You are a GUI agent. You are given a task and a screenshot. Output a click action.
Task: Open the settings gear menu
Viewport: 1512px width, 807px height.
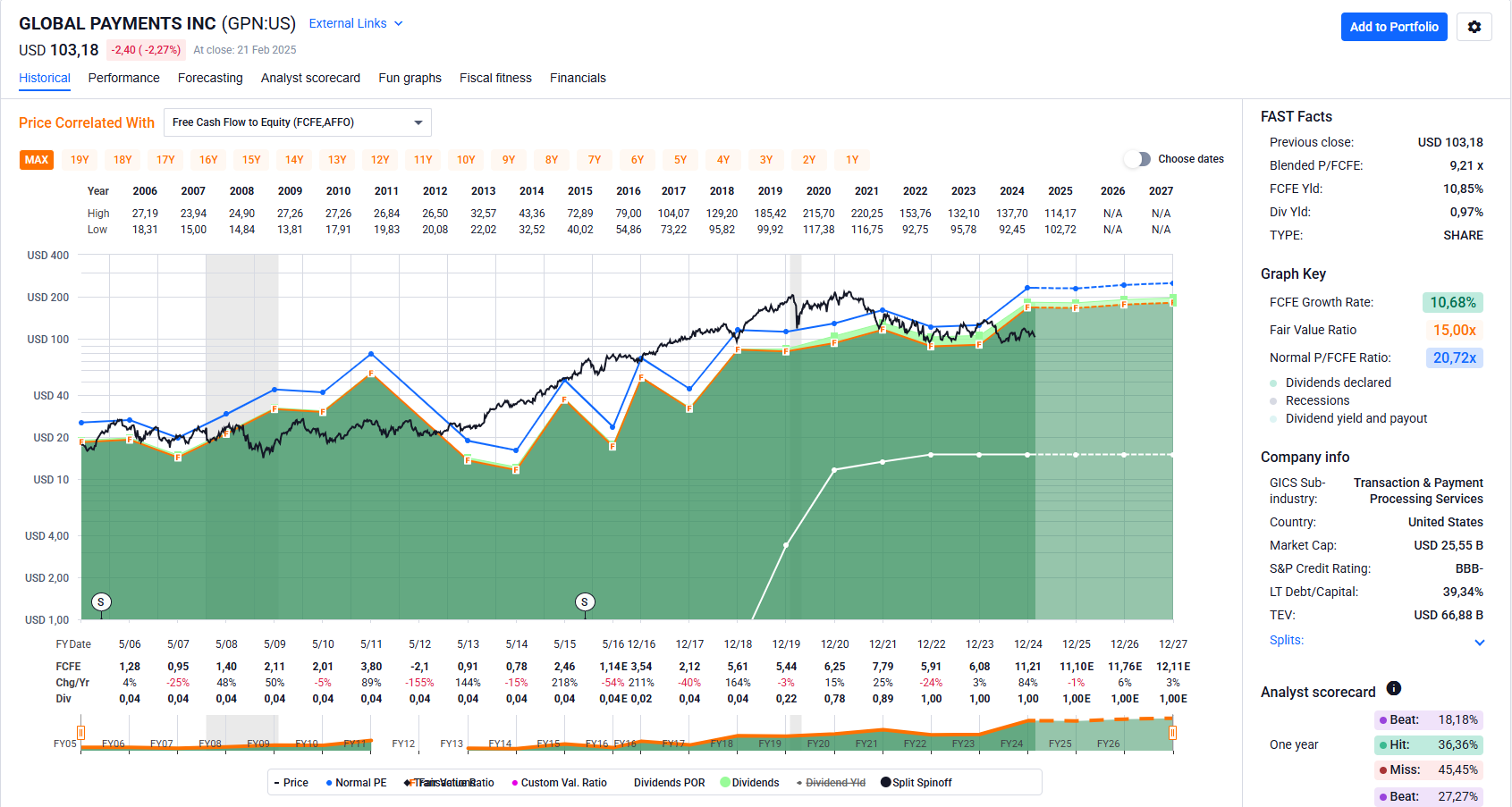[x=1474, y=27]
